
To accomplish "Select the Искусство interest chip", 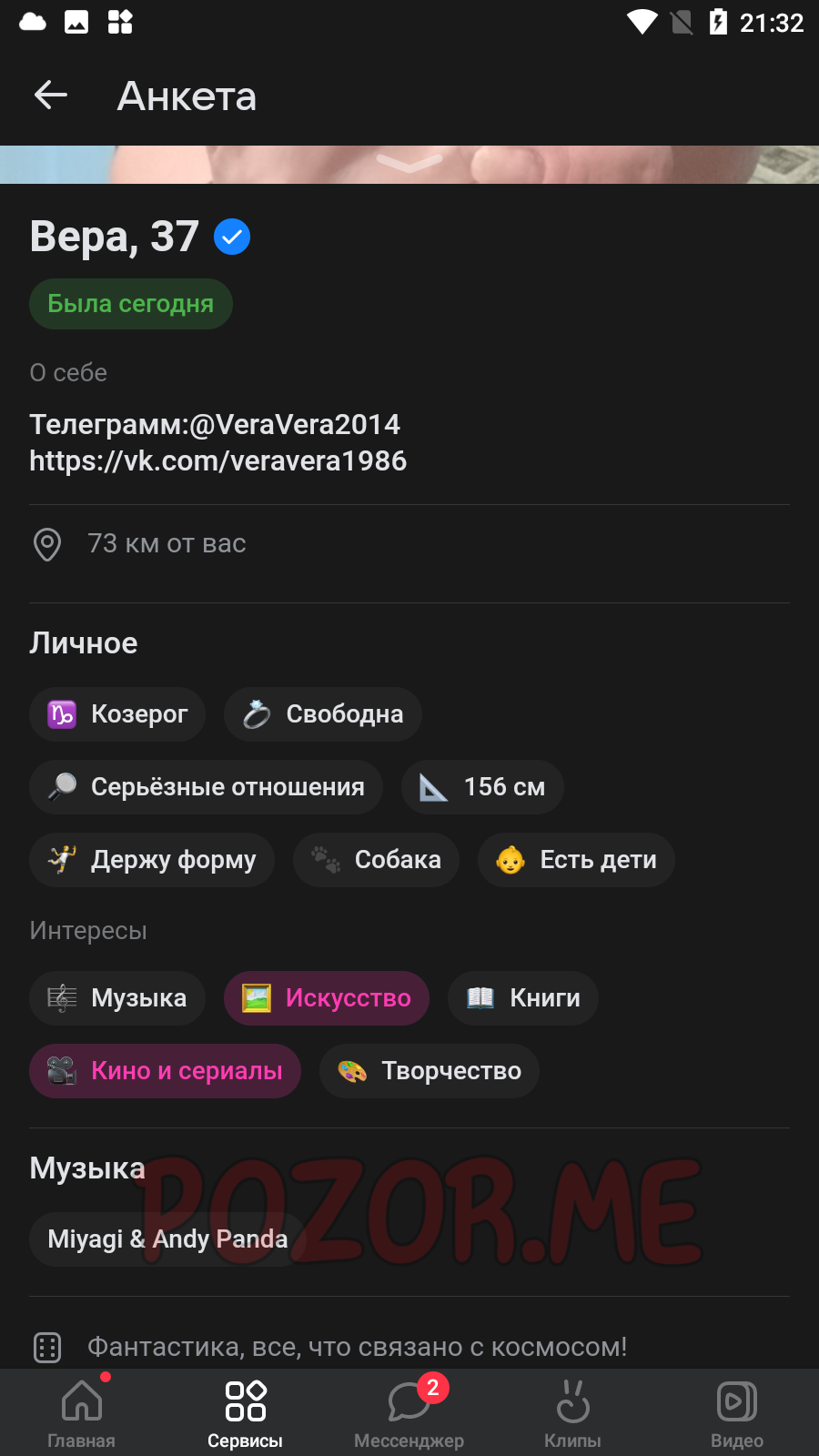I will coord(327,998).
